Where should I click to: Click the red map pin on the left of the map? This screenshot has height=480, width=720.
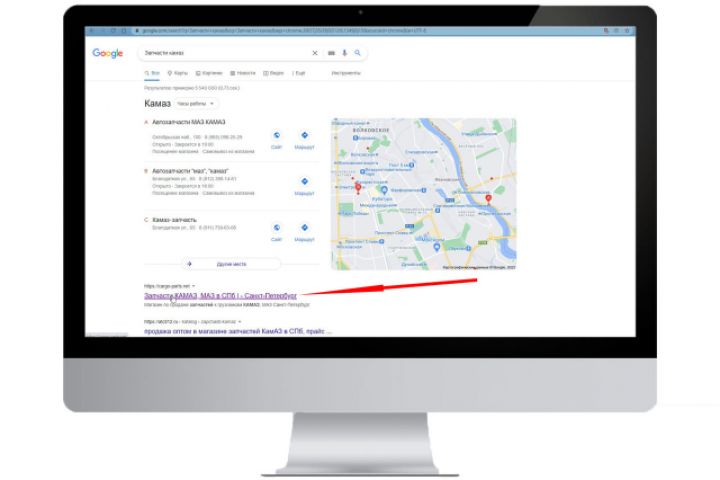click(x=358, y=188)
